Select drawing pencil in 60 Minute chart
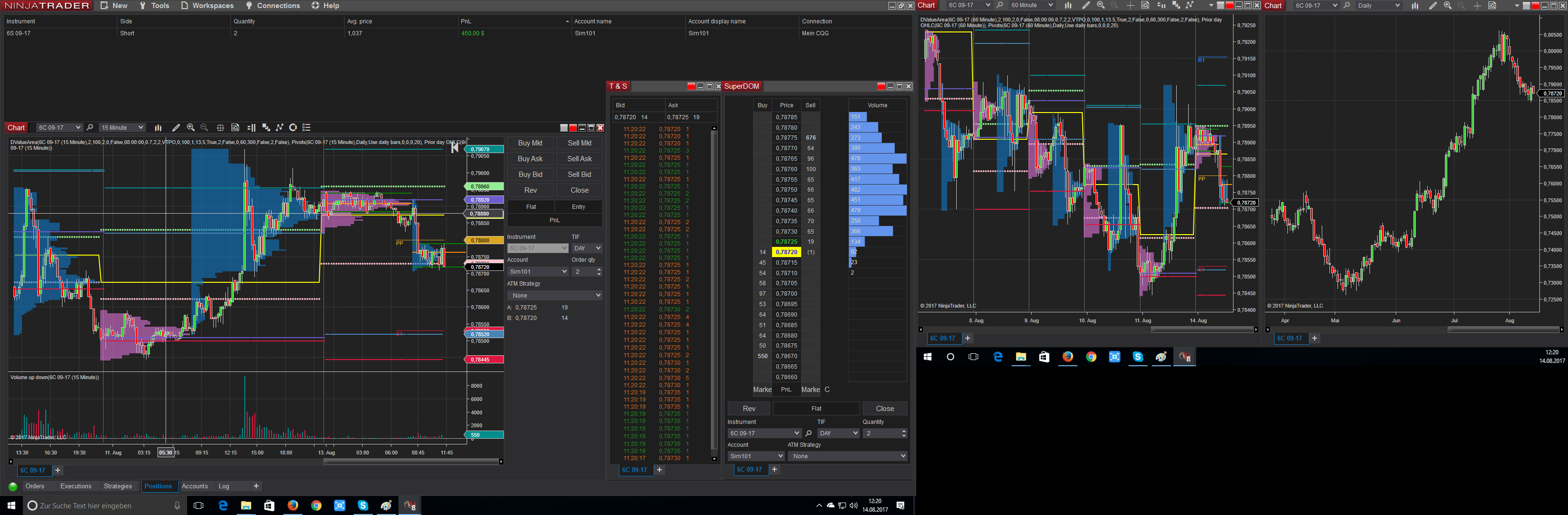 [1085, 5]
